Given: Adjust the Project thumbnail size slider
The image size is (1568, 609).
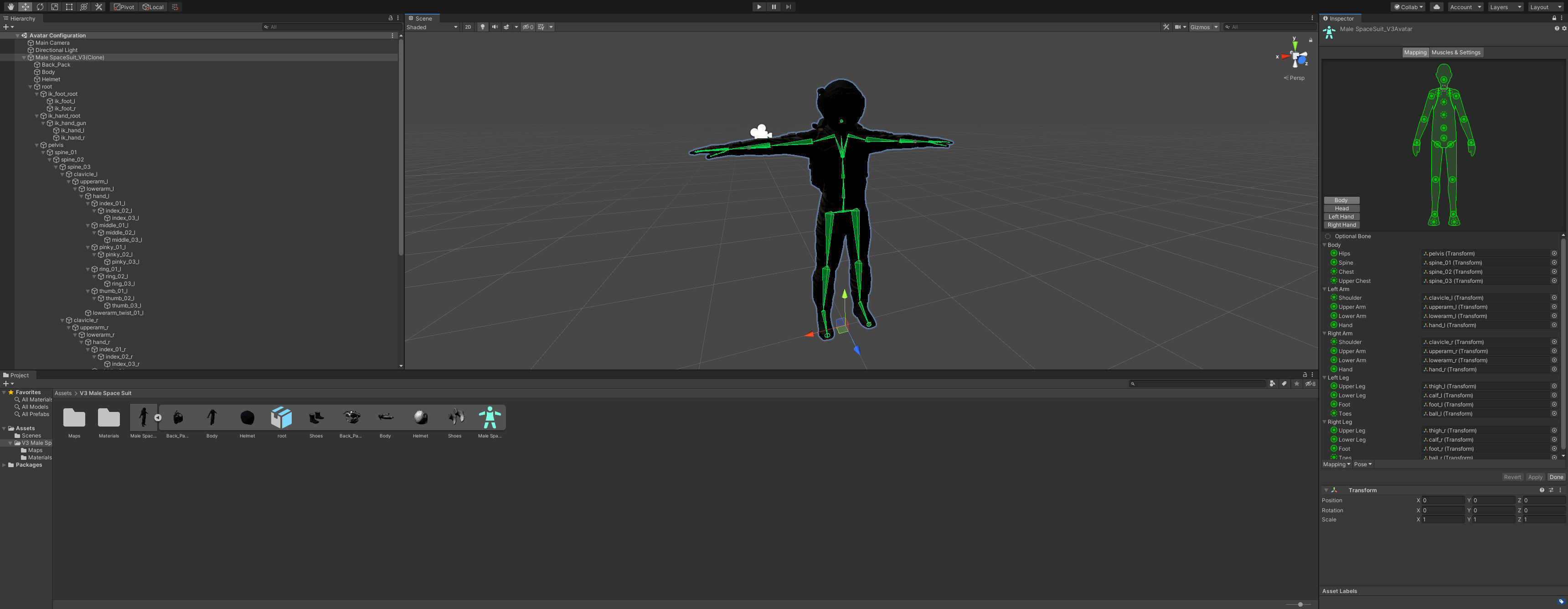Looking at the screenshot, I should pos(1300,604).
